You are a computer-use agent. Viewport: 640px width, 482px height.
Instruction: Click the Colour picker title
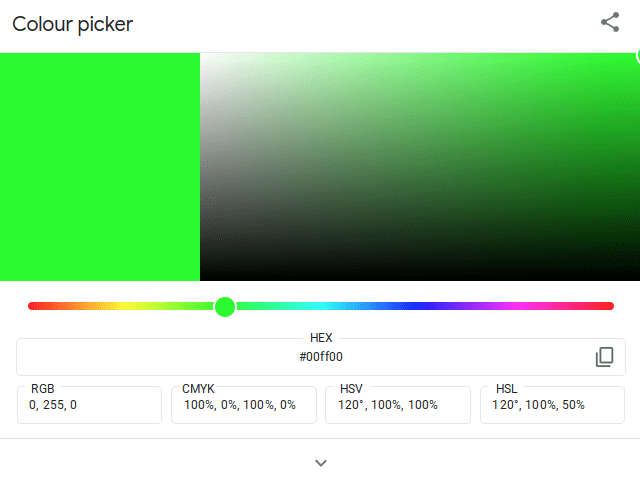(73, 24)
